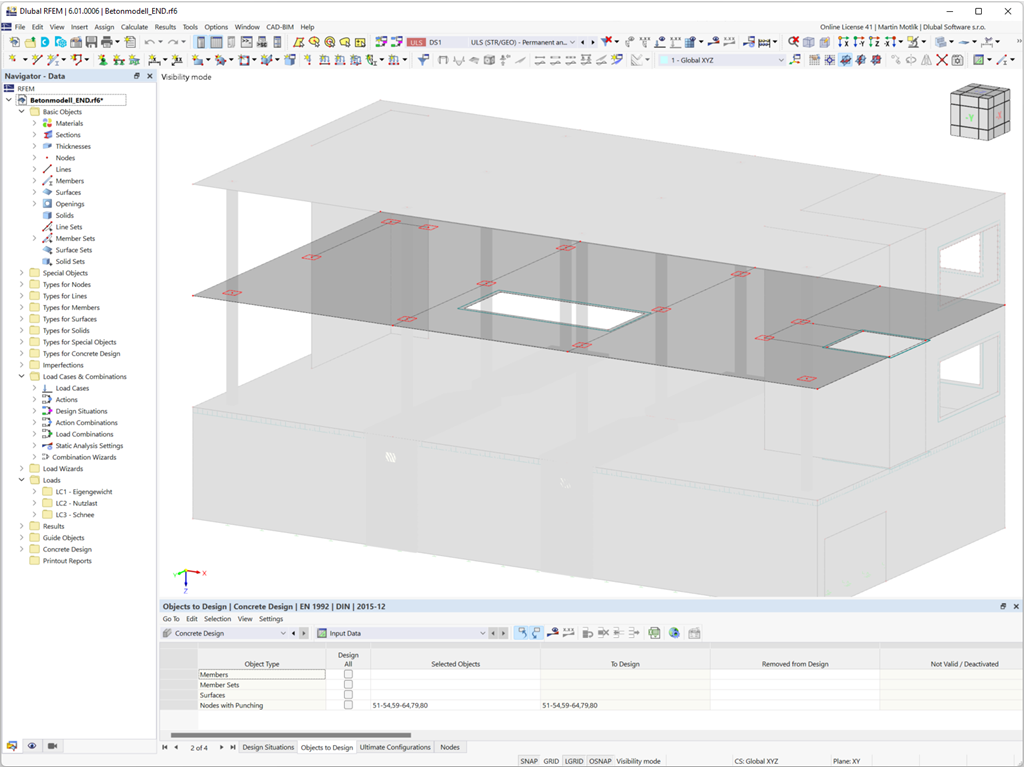Open the Calculate menu

tap(134, 27)
